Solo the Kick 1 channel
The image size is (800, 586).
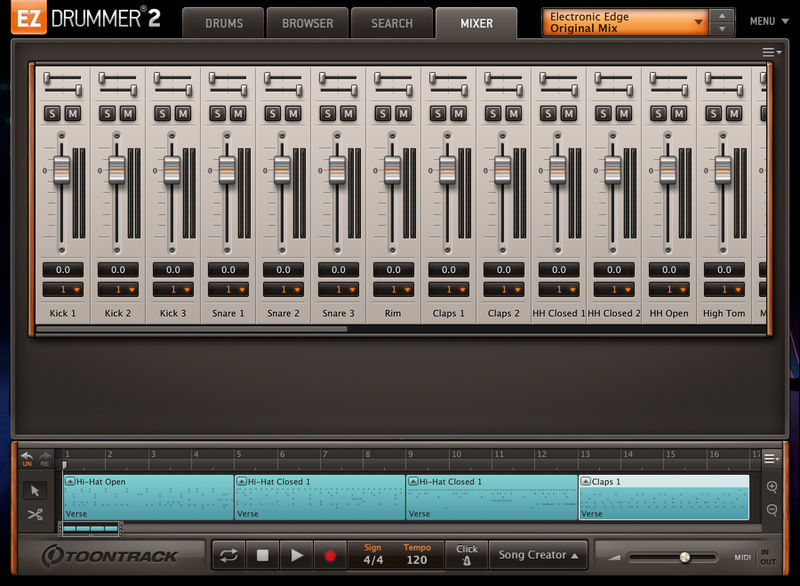pyautogui.click(x=52, y=114)
